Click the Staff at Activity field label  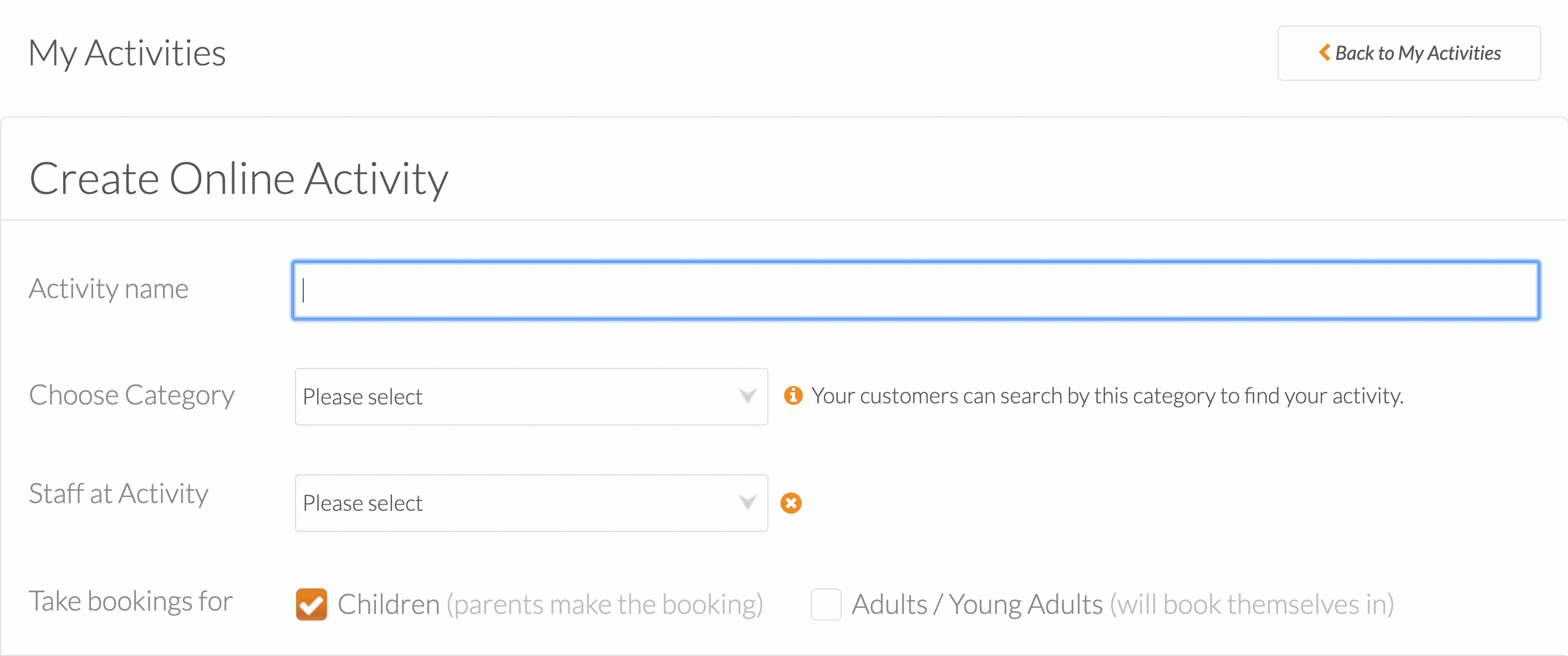(x=119, y=494)
